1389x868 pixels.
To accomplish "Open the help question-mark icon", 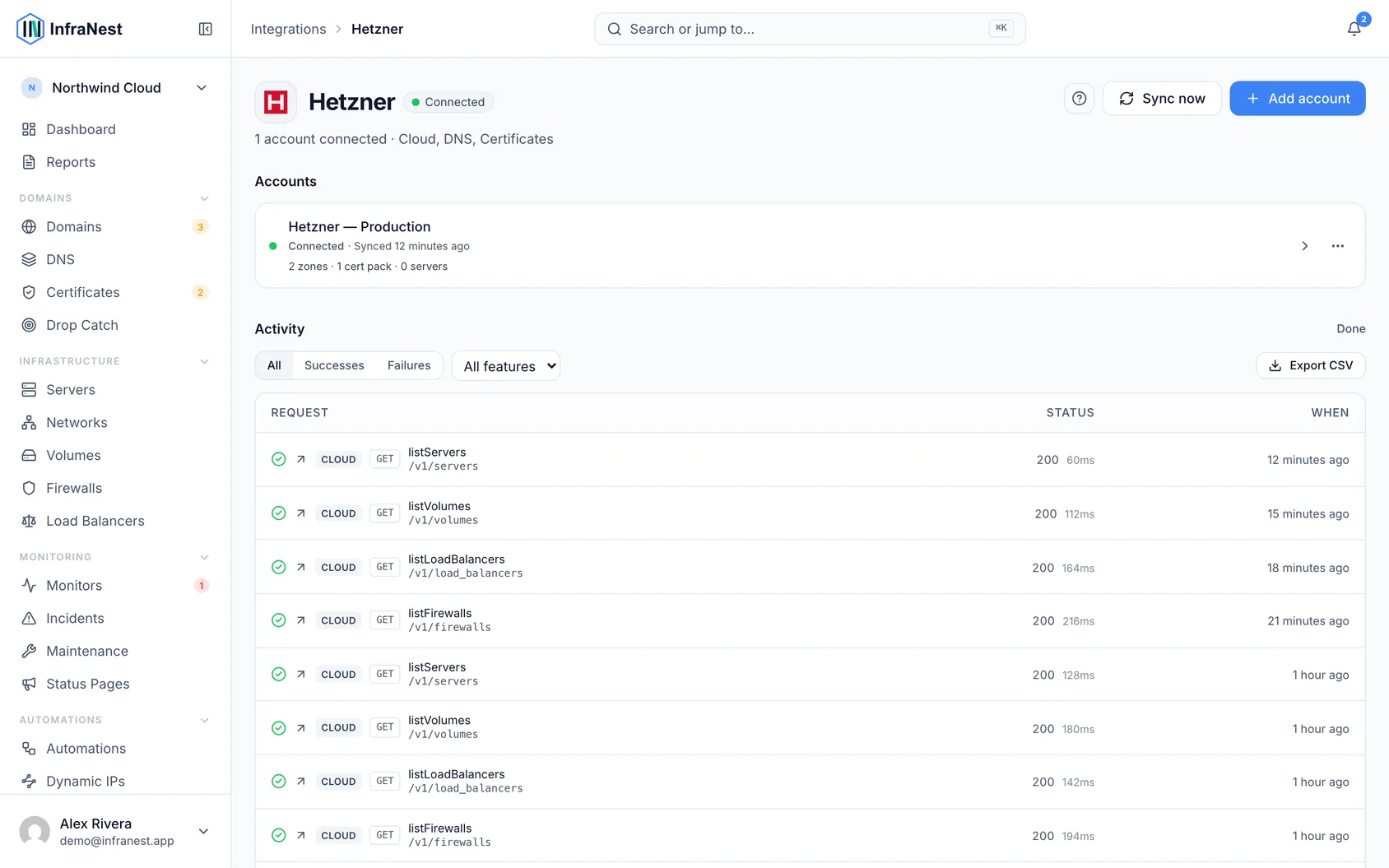I will click(1079, 99).
